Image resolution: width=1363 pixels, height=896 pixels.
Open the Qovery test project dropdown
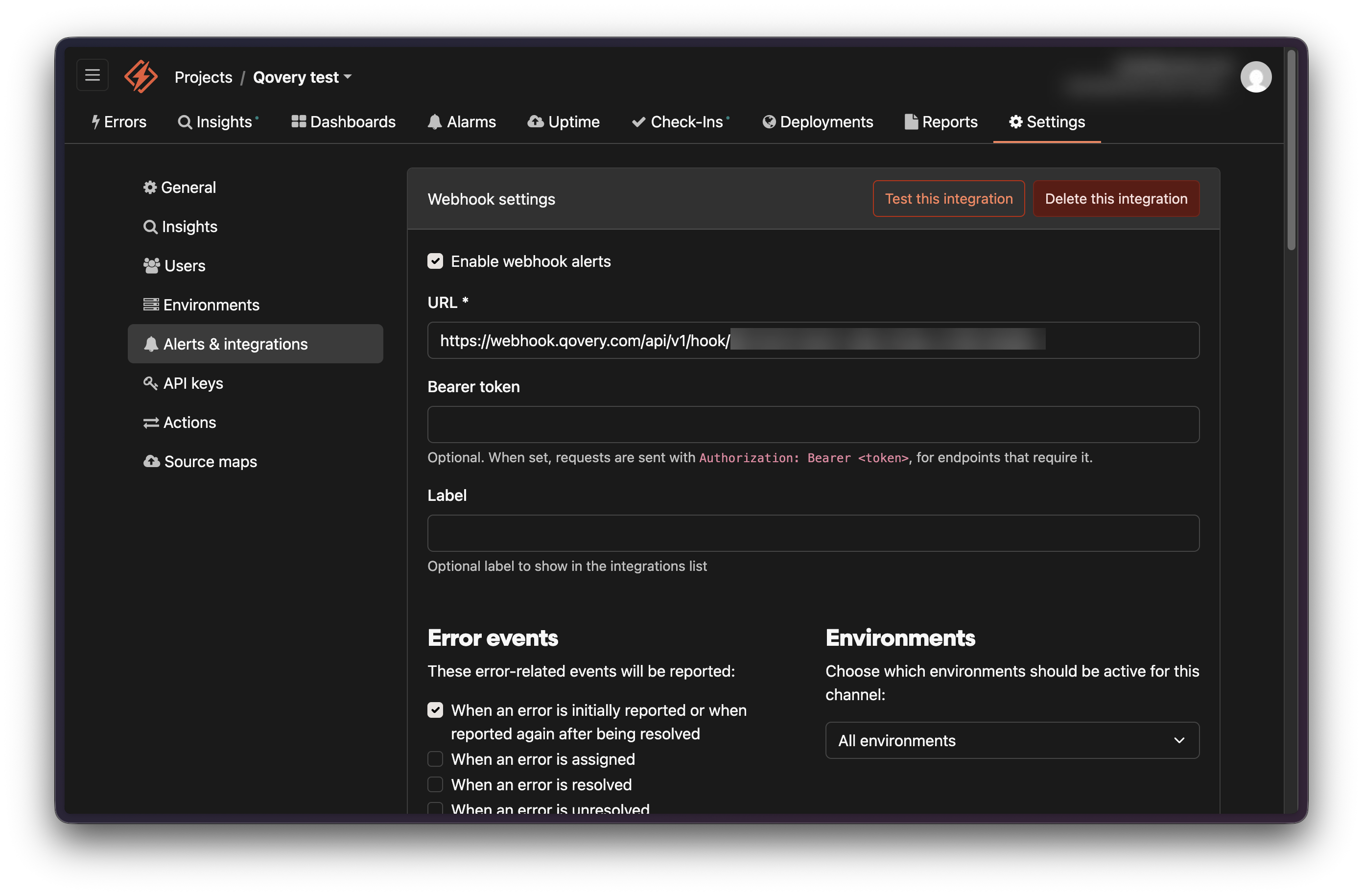click(x=303, y=77)
